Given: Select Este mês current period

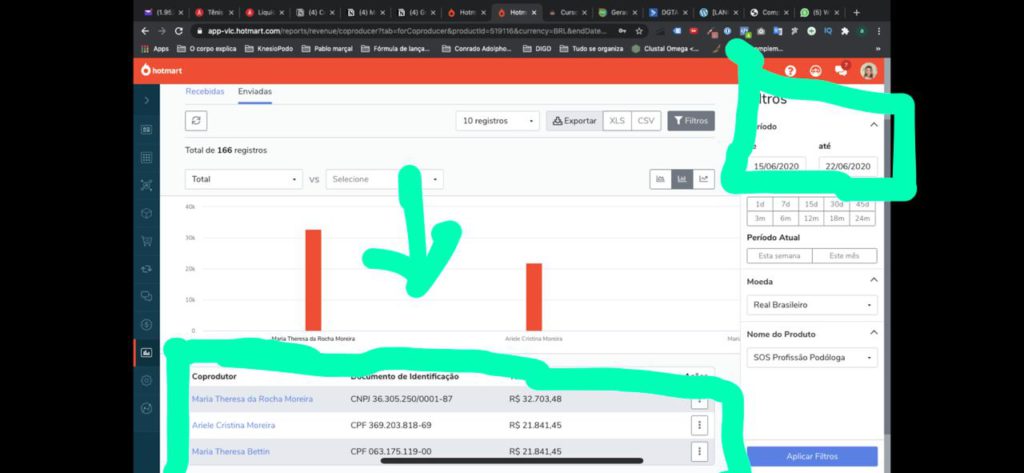Looking at the screenshot, I should 844,255.
